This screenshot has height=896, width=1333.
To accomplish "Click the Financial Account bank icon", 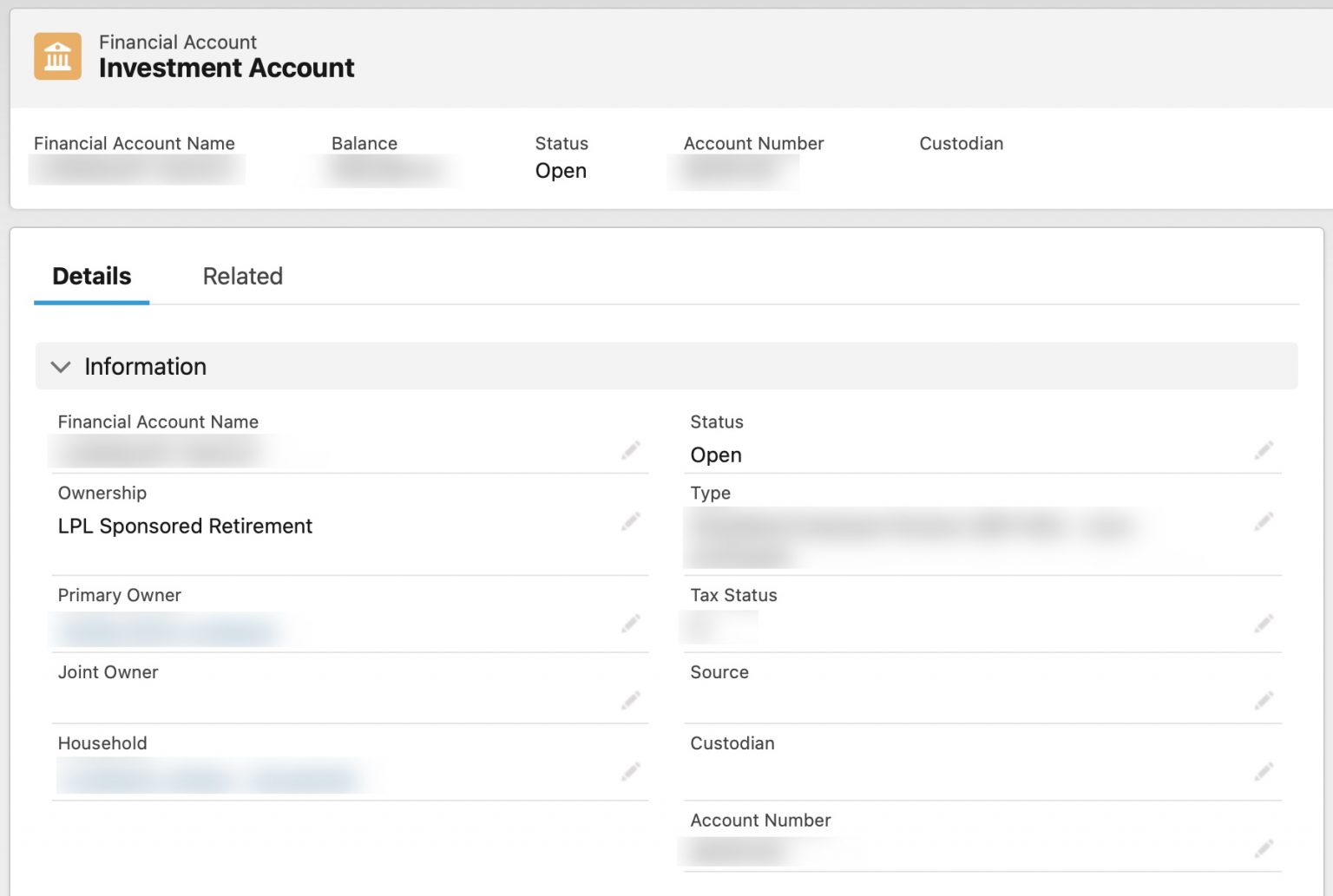I will click(x=57, y=56).
